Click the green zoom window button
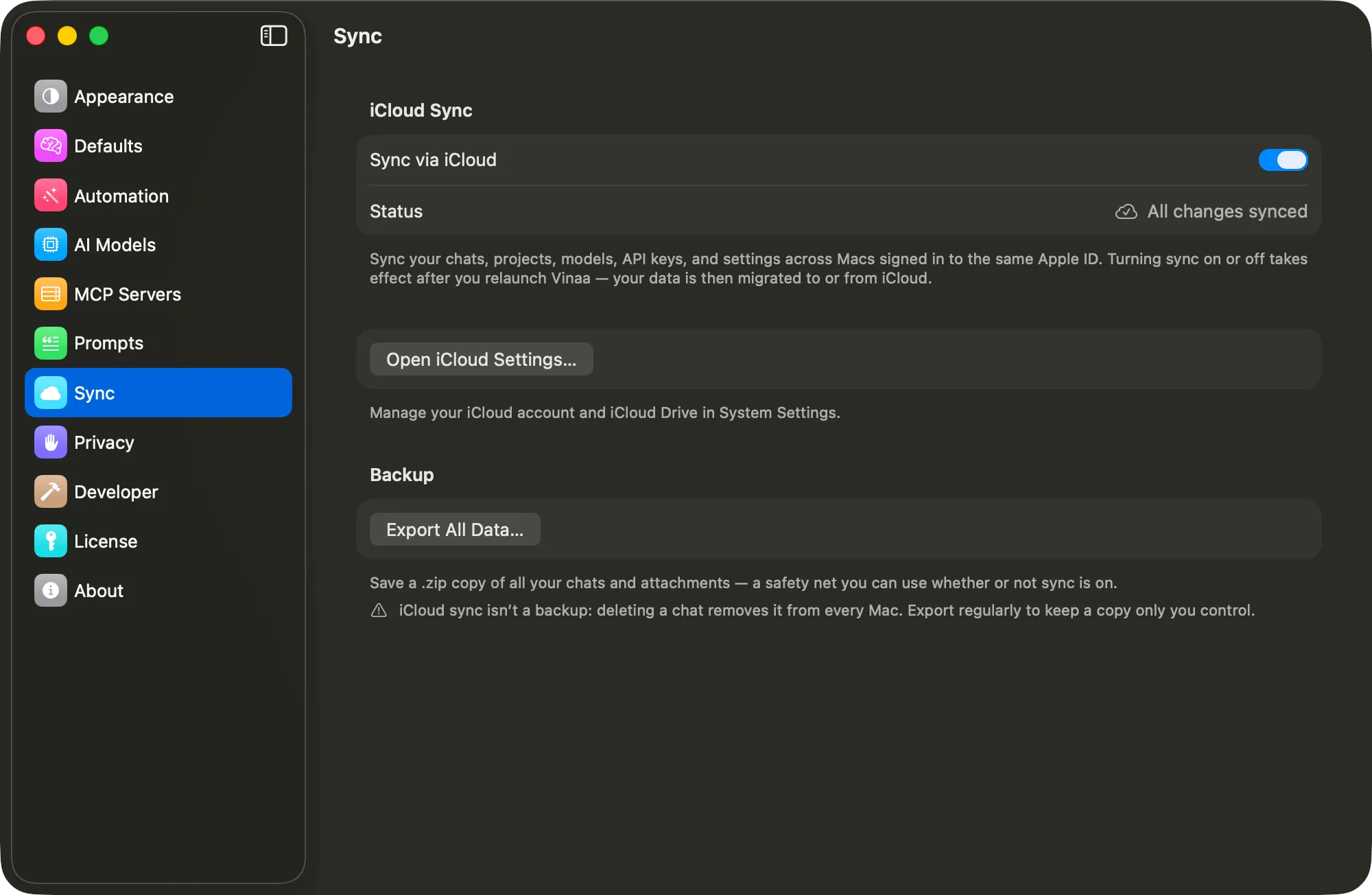Screen dimensions: 1372x895 click(x=99, y=36)
